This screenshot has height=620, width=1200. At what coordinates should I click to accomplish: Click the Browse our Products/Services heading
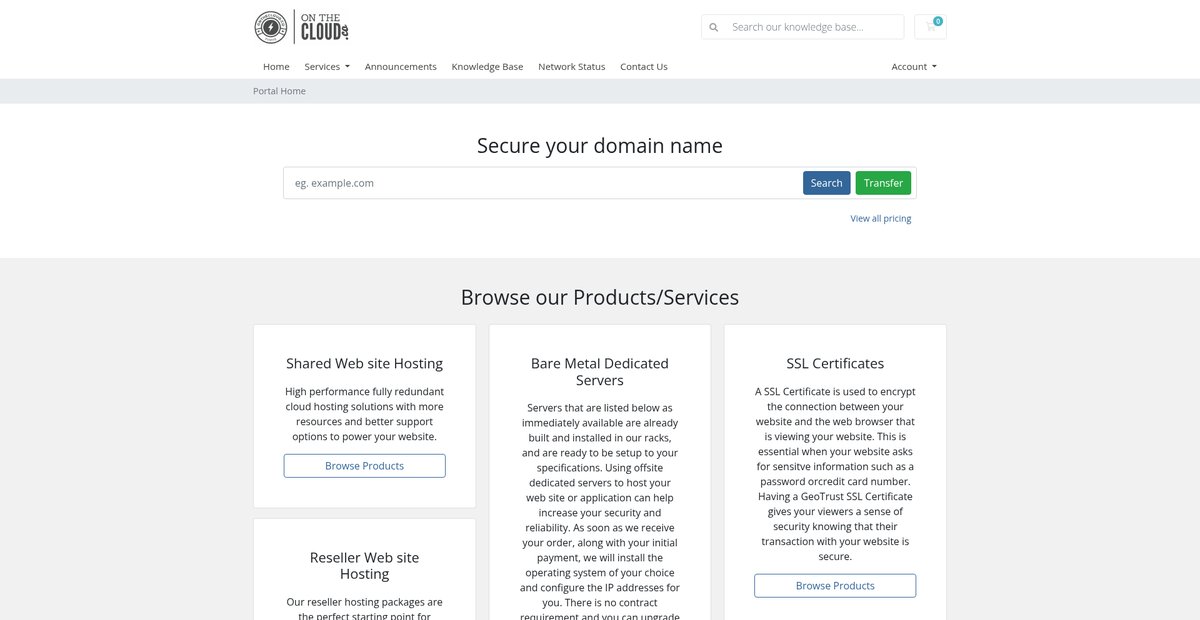[x=600, y=297]
